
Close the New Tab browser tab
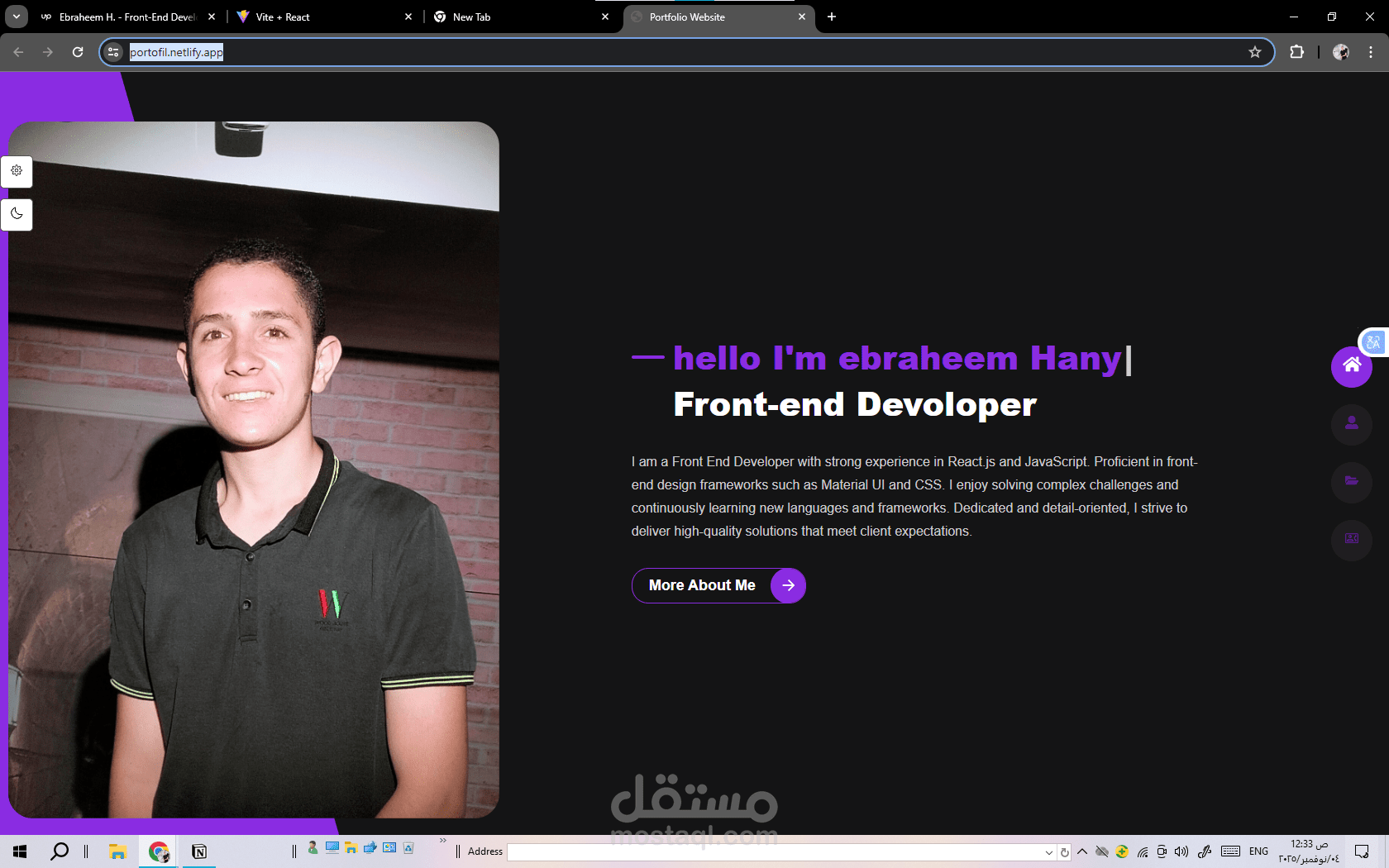coord(605,17)
